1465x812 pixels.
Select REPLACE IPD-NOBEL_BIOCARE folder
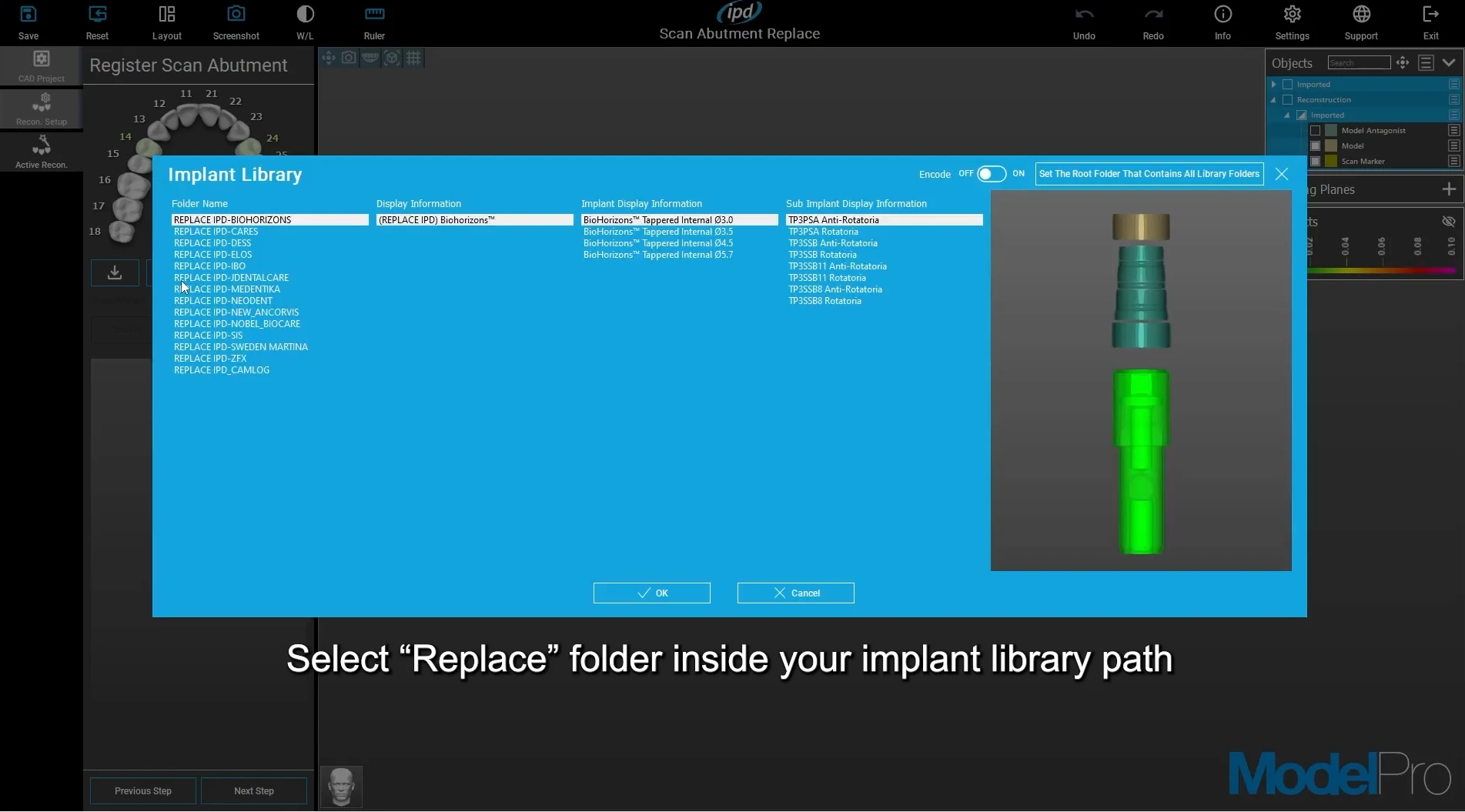237,324
